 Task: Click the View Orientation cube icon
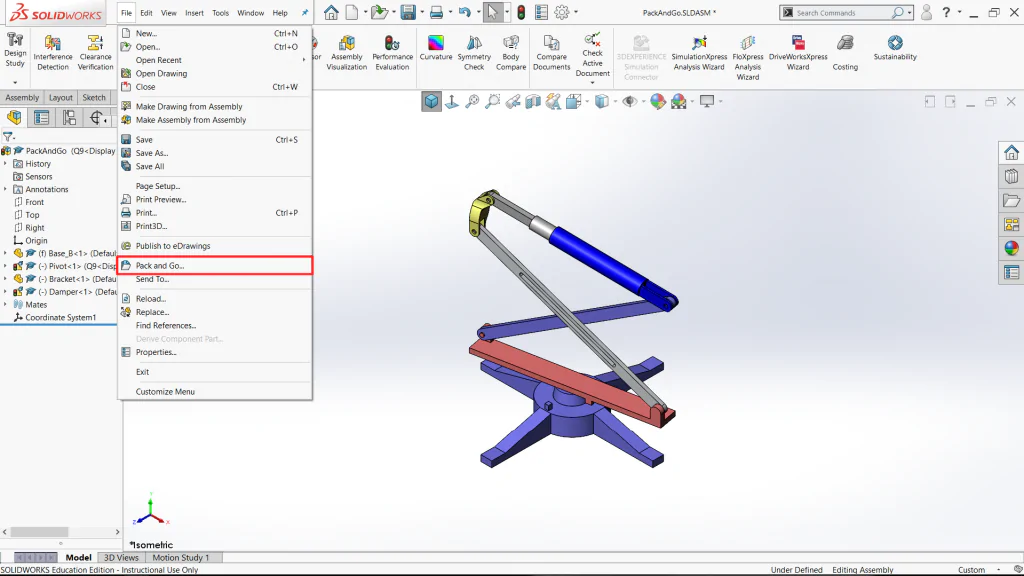click(432, 101)
